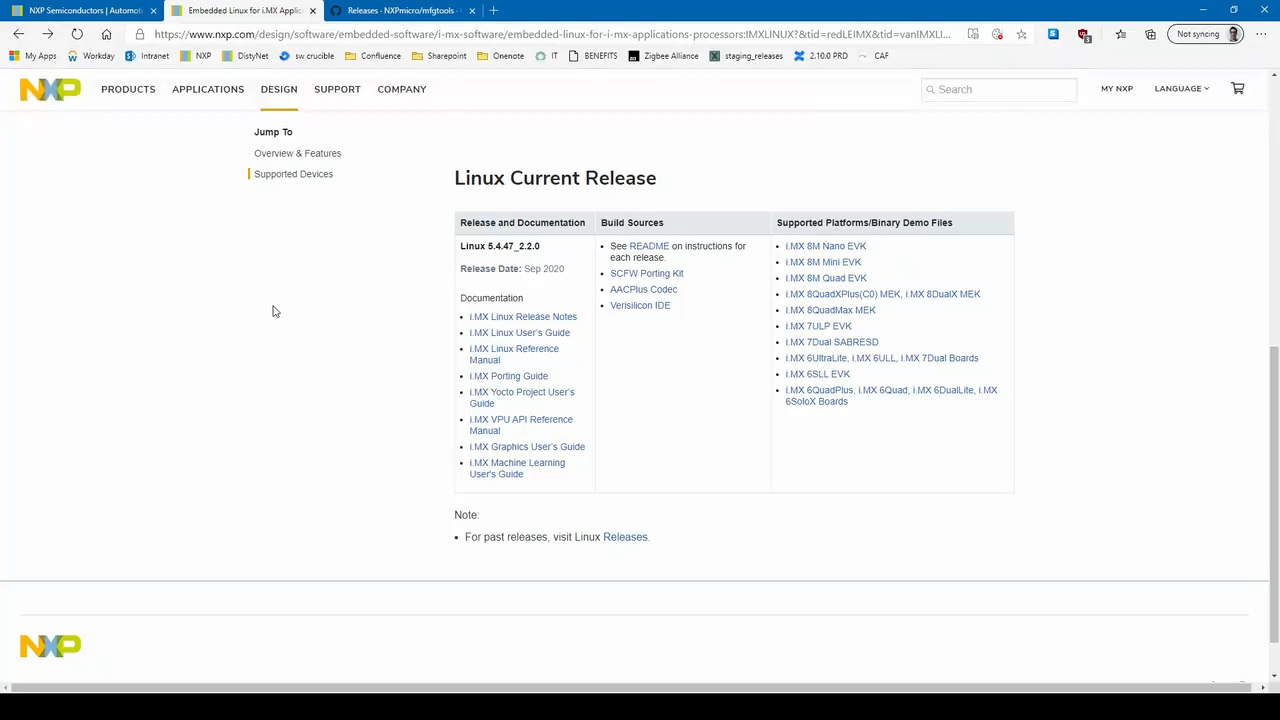Screen dimensions: 1280x720
Task: Open i.MX 7ULP EVK link
Action: click(818, 326)
